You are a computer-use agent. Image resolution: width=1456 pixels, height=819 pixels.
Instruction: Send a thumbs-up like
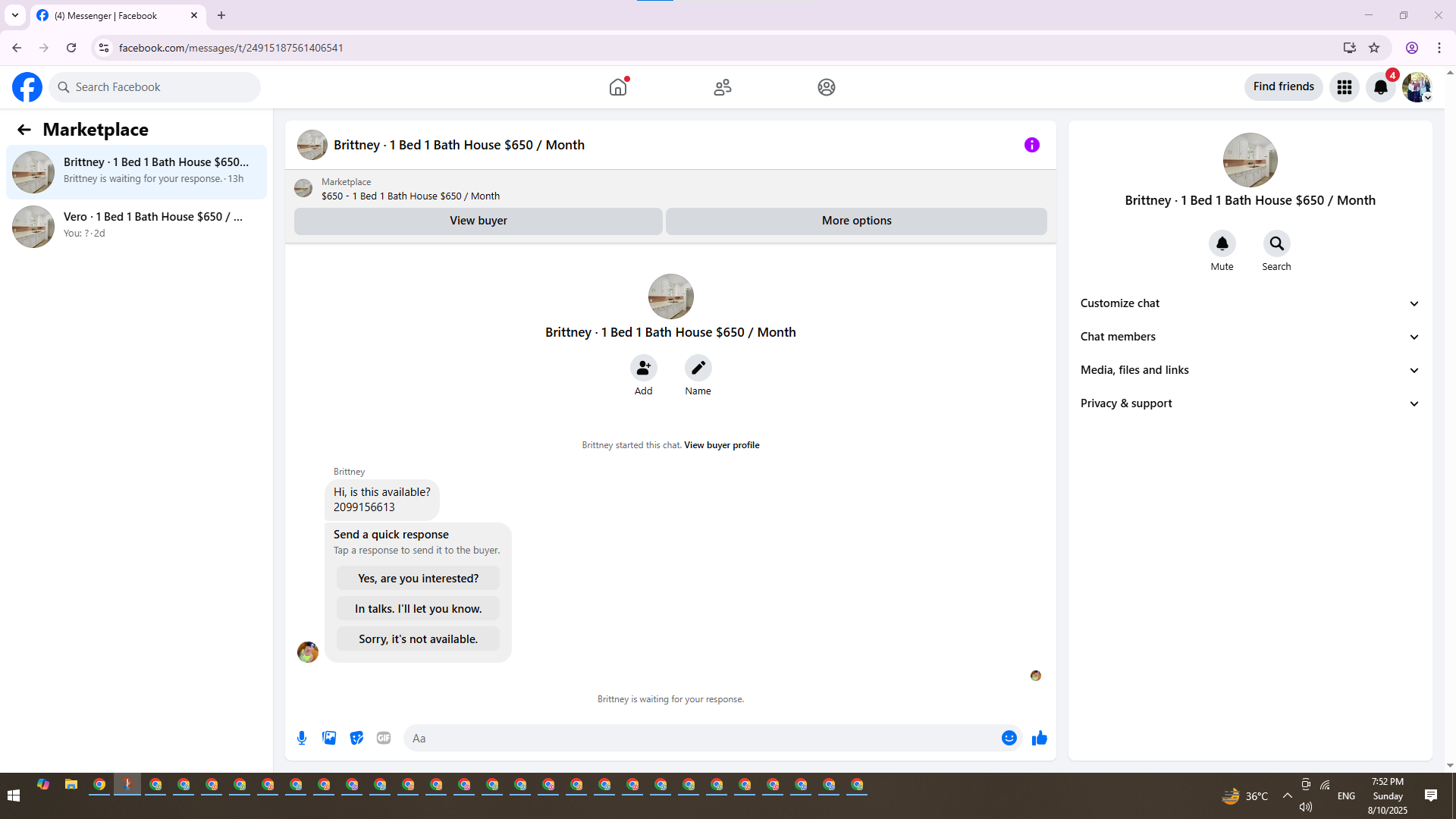pos(1039,738)
